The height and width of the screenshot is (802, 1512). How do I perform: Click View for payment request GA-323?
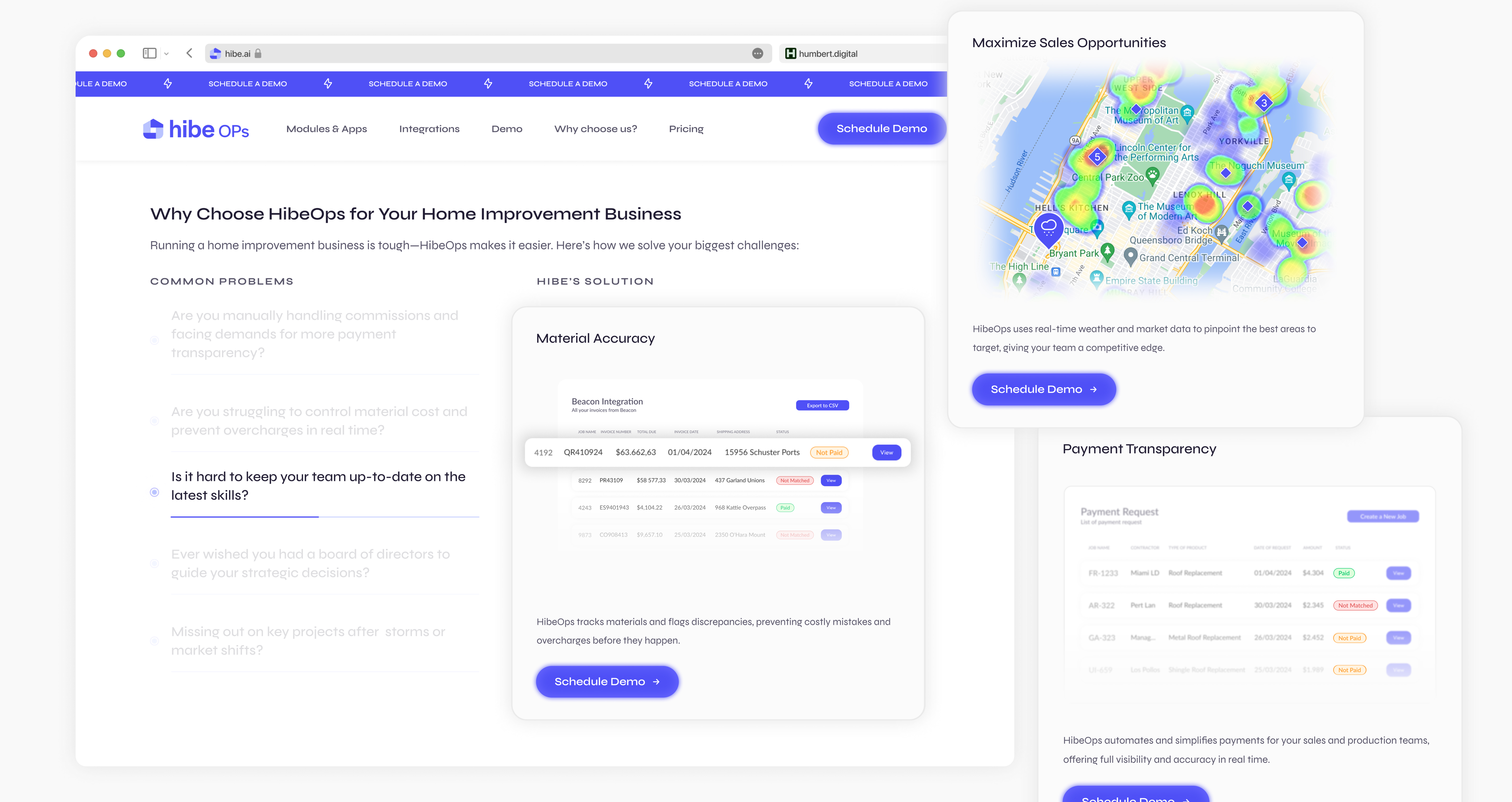(x=1398, y=638)
